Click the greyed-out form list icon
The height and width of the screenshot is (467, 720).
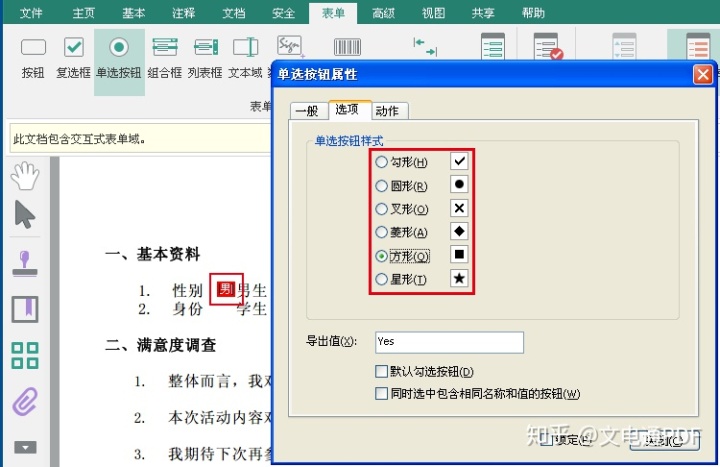(624, 46)
